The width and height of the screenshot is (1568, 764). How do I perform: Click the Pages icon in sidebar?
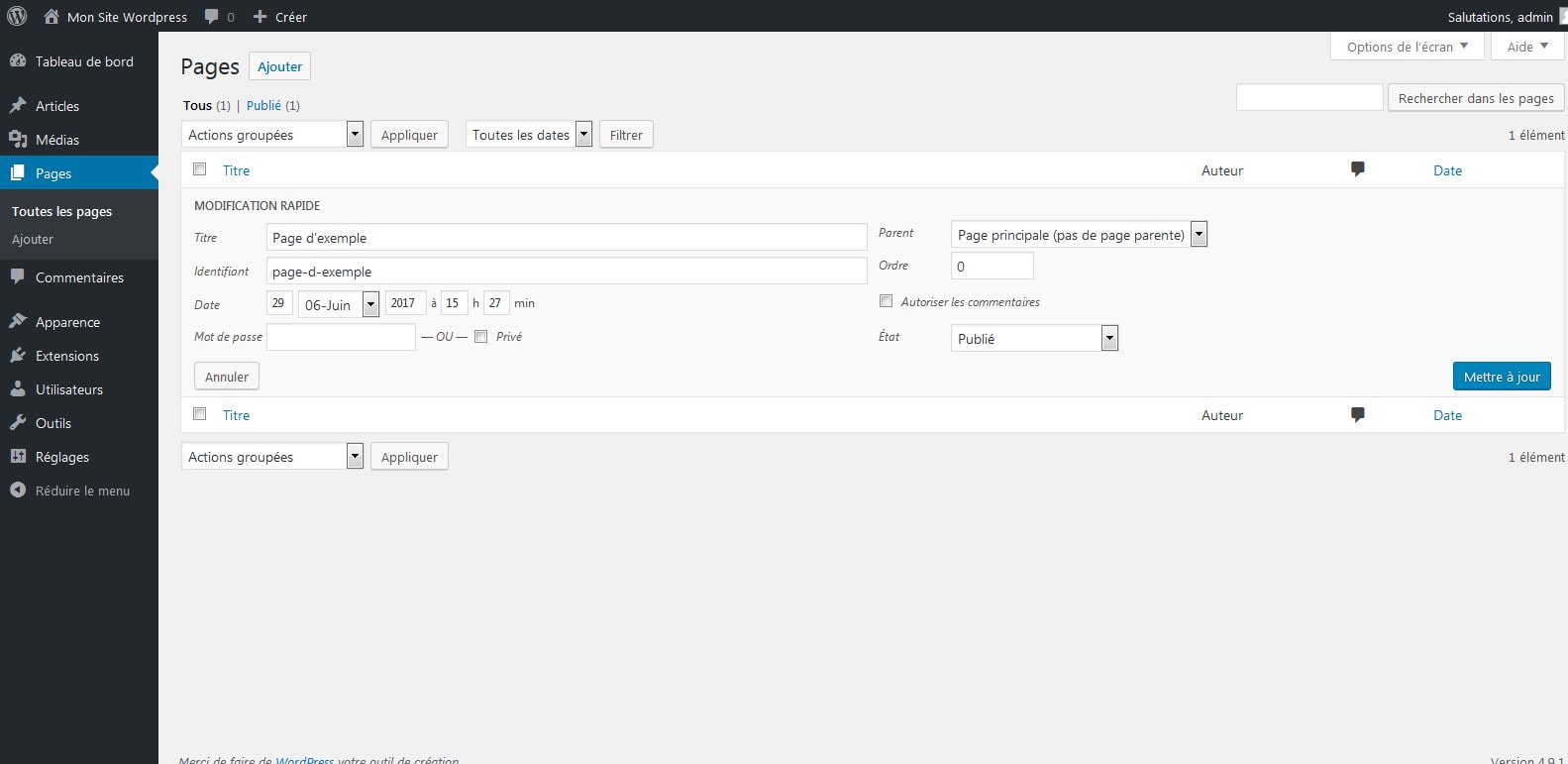[x=18, y=172]
